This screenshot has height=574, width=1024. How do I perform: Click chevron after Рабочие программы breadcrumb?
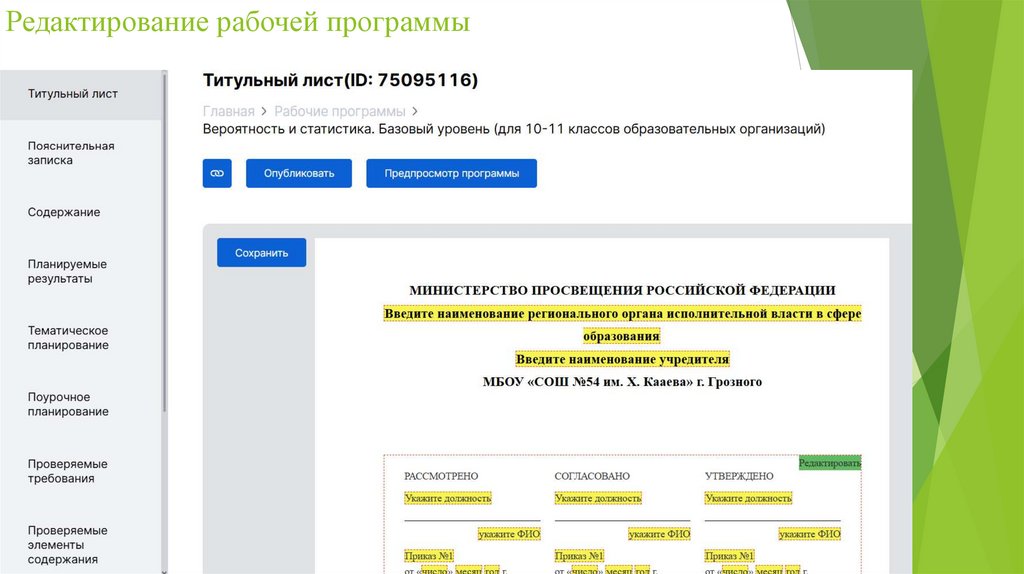pyautogui.click(x=415, y=112)
